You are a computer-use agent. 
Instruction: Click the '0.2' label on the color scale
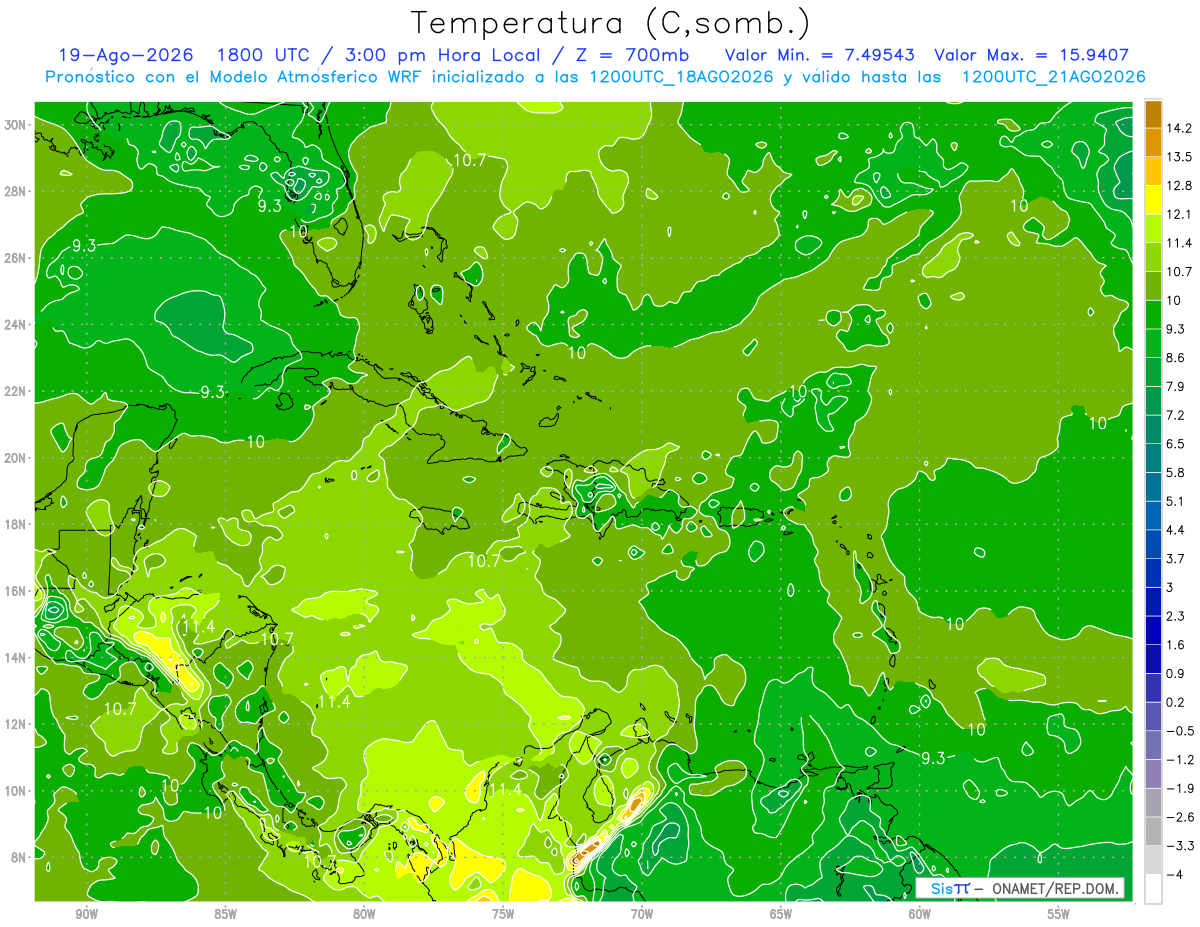pos(1177,702)
